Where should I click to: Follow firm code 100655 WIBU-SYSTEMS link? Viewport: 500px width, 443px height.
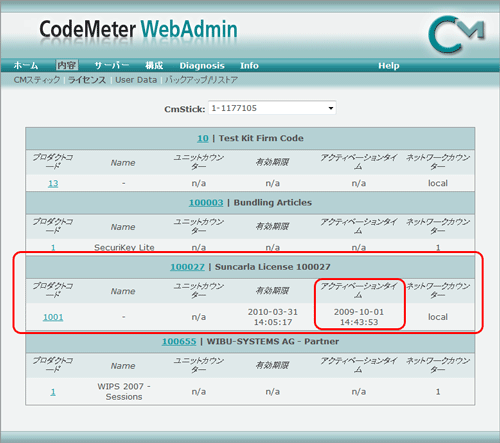coord(179,342)
